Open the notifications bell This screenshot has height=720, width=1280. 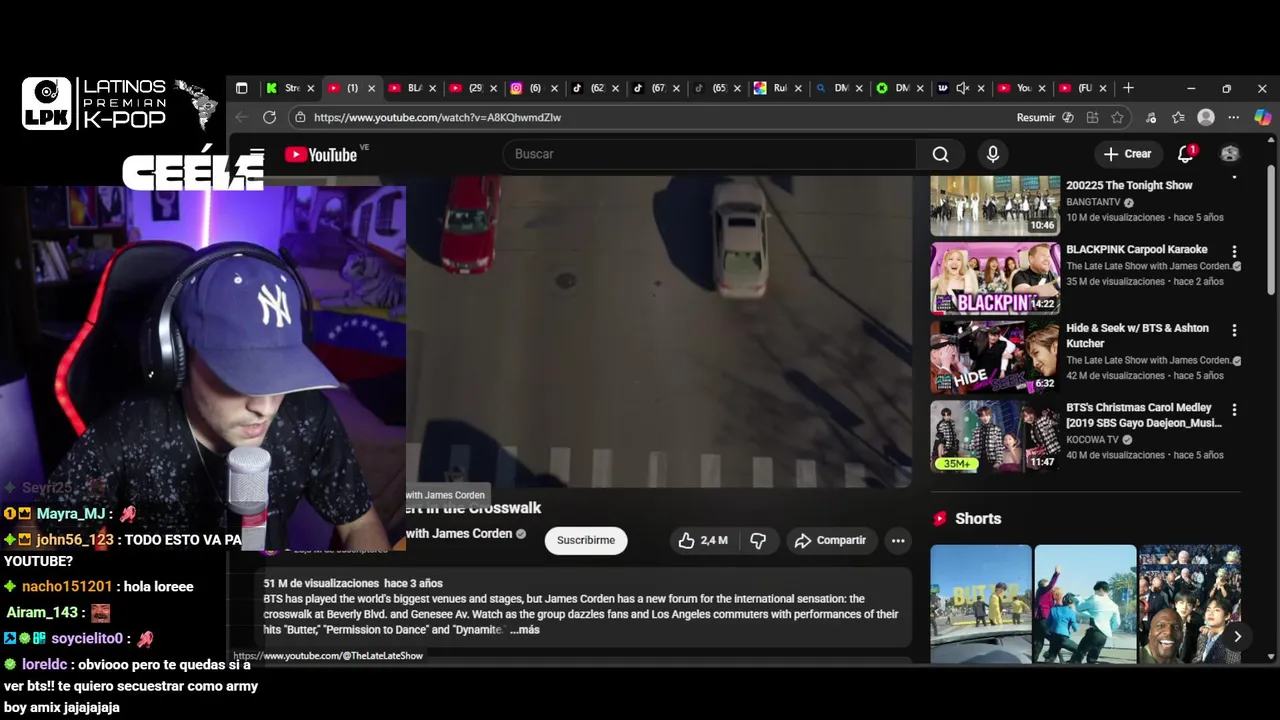tap(1186, 154)
